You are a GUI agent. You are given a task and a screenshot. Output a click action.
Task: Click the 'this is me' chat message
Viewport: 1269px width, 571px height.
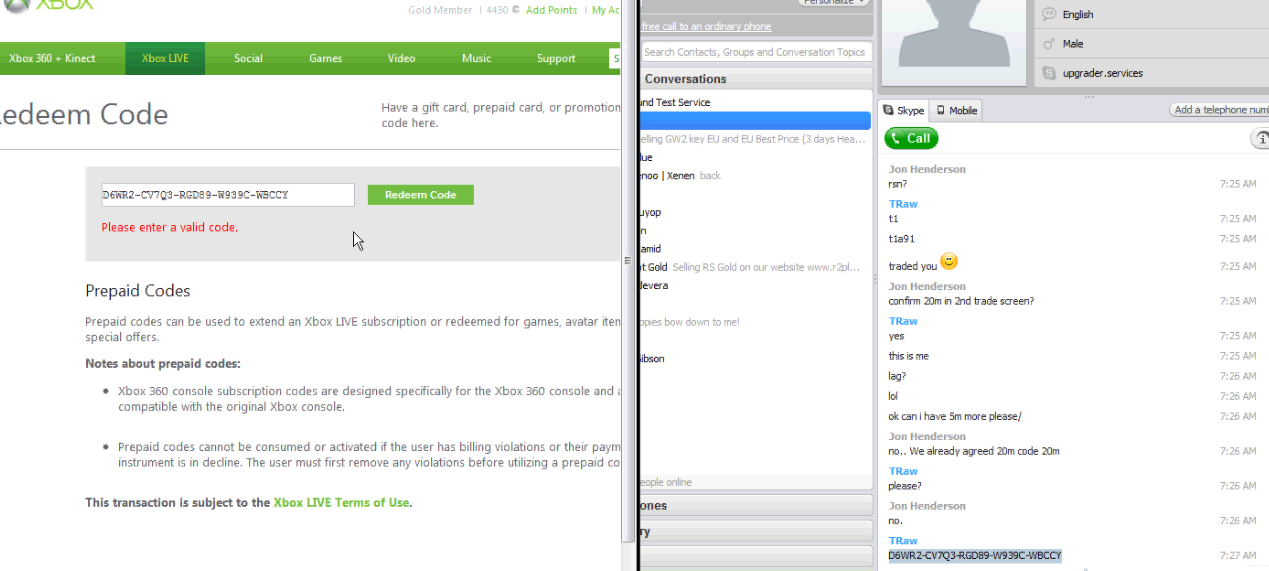point(909,356)
